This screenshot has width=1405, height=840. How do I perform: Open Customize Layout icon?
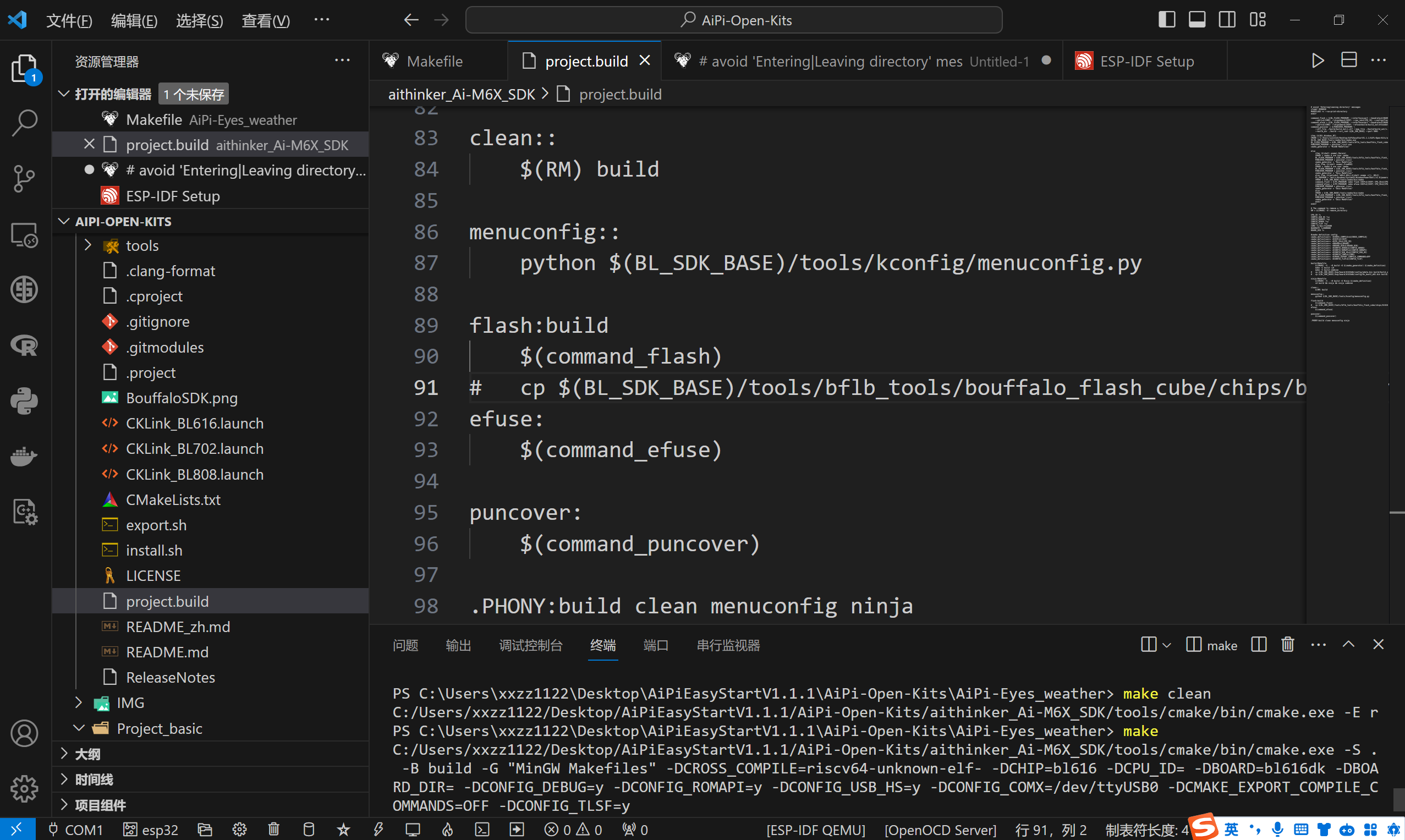point(1258,20)
